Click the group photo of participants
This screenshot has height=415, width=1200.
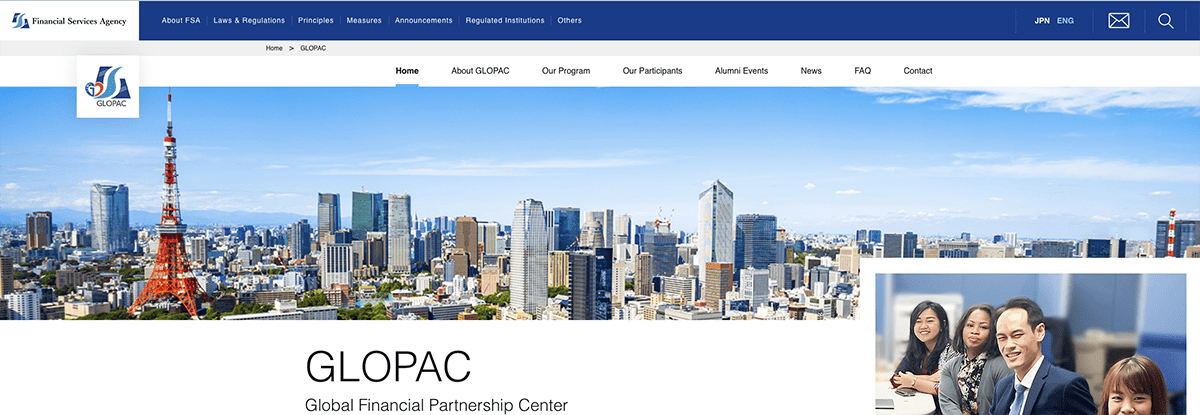click(1029, 343)
